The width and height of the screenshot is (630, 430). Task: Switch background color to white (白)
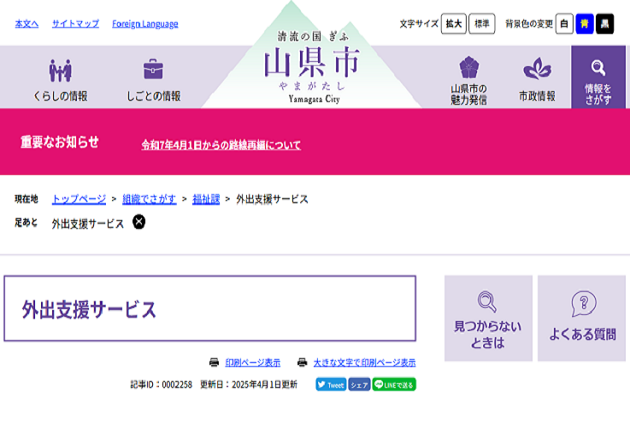click(x=564, y=23)
